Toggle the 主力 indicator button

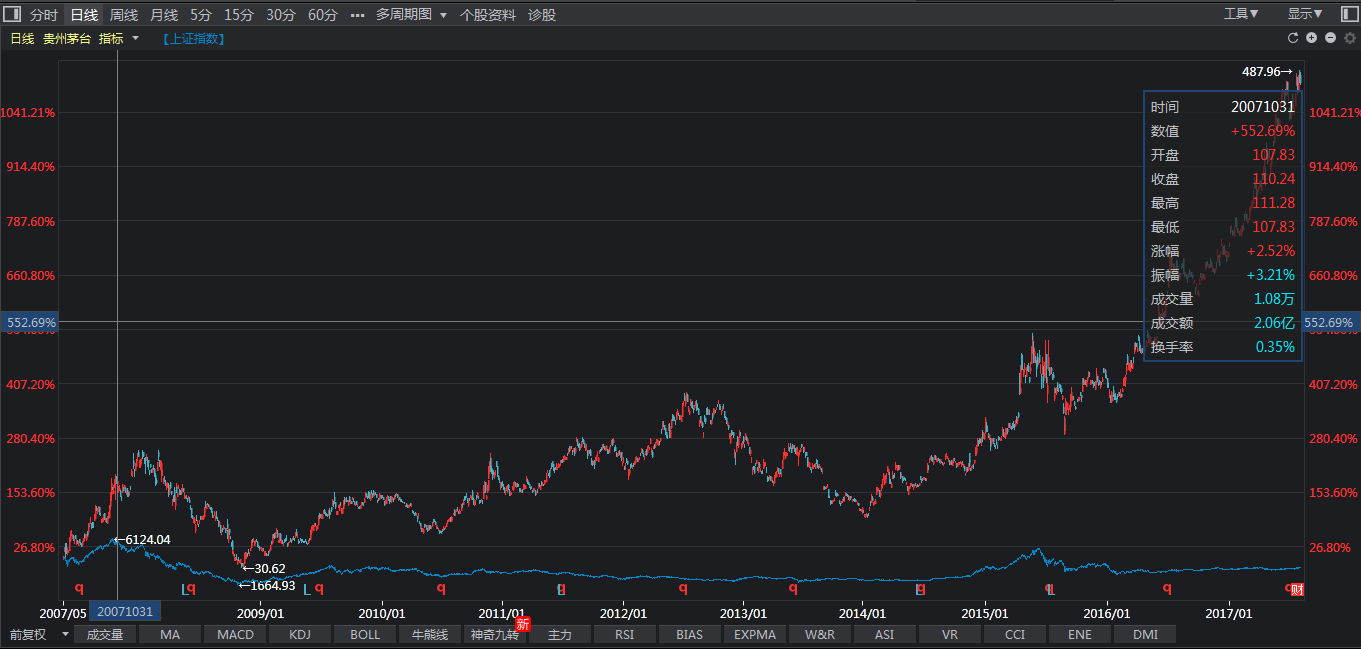560,634
